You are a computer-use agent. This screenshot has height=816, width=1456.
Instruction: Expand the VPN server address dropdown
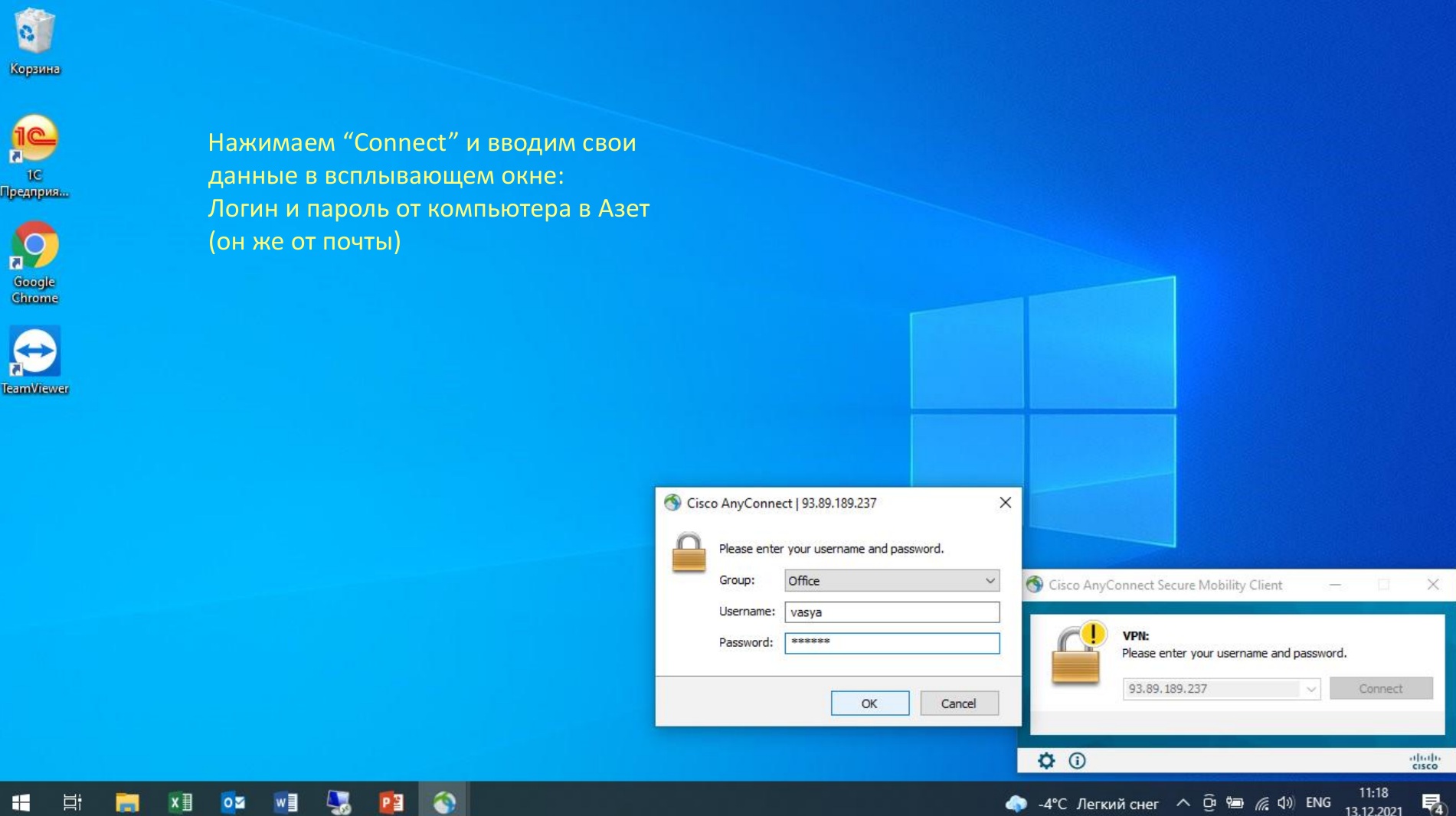pyautogui.click(x=1310, y=689)
